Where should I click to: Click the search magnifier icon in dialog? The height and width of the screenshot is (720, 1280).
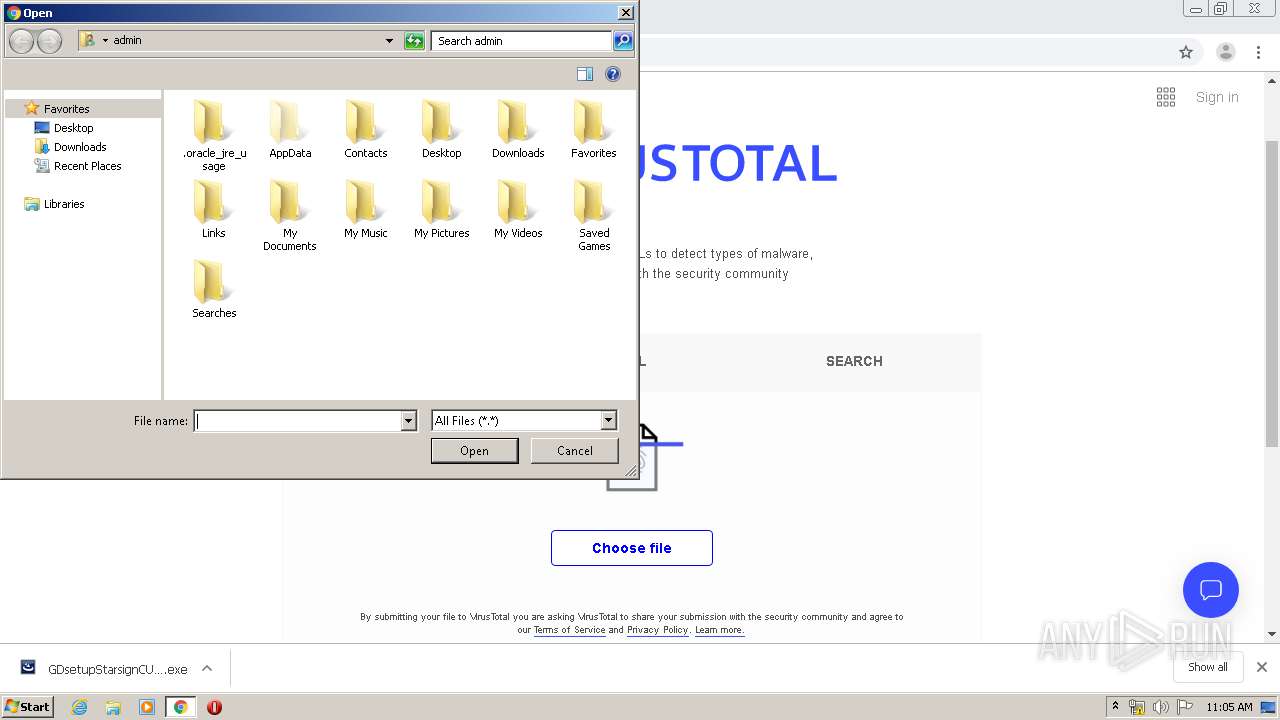pos(623,41)
